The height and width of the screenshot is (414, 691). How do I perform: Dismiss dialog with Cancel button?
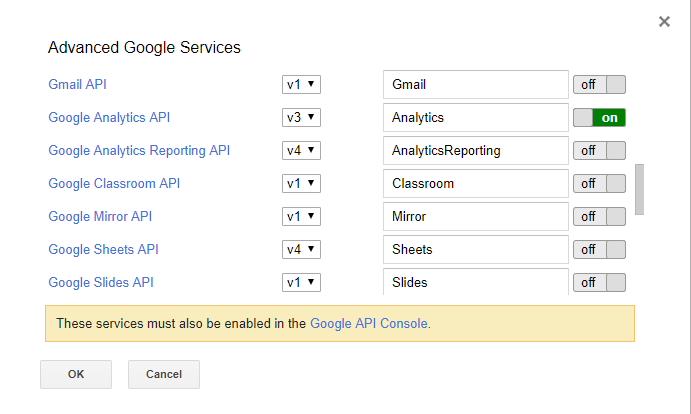coord(164,374)
